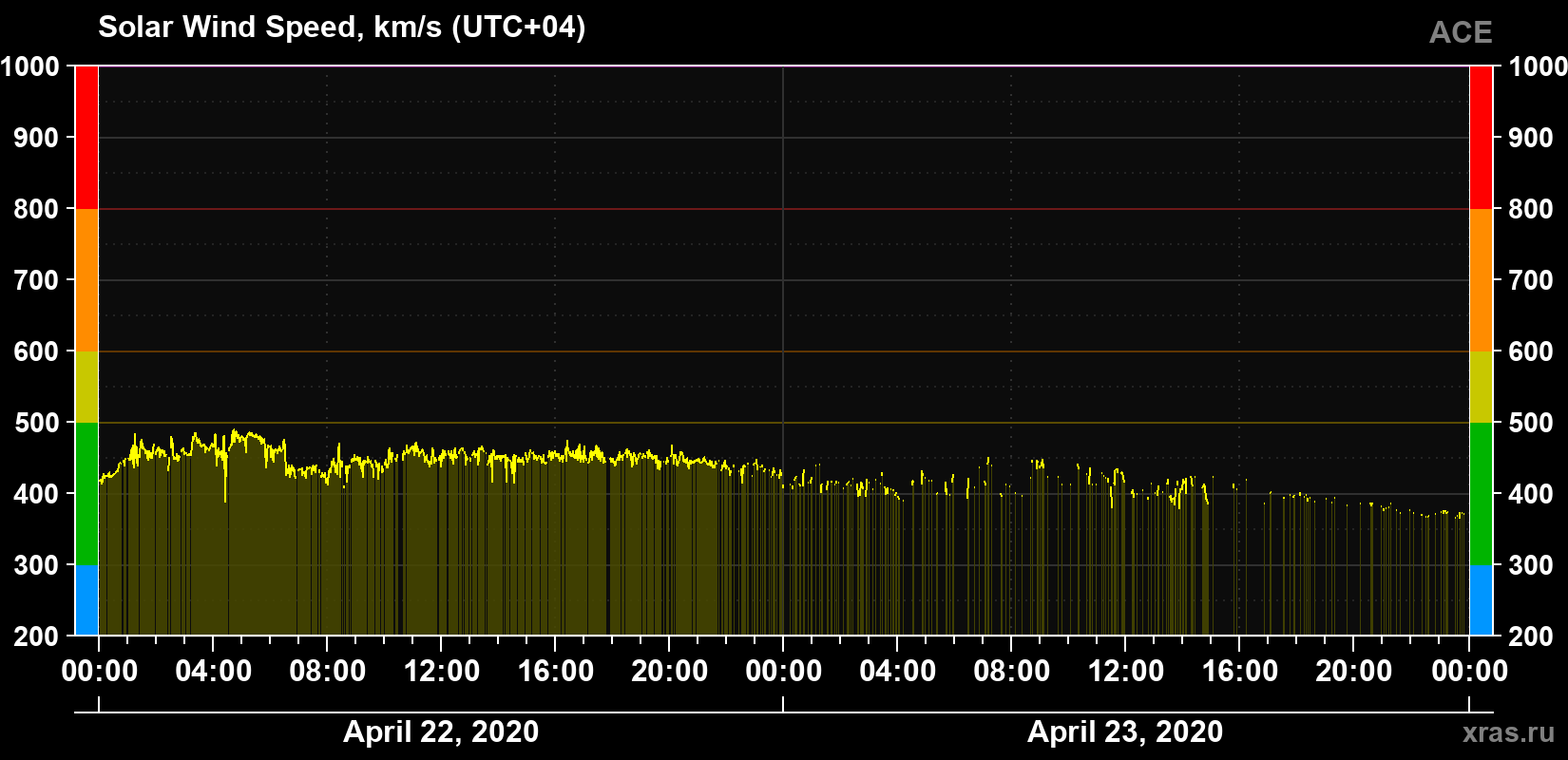Image resolution: width=1568 pixels, height=760 pixels.
Task: Click the left axis '900' label
Action: click(37, 138)
